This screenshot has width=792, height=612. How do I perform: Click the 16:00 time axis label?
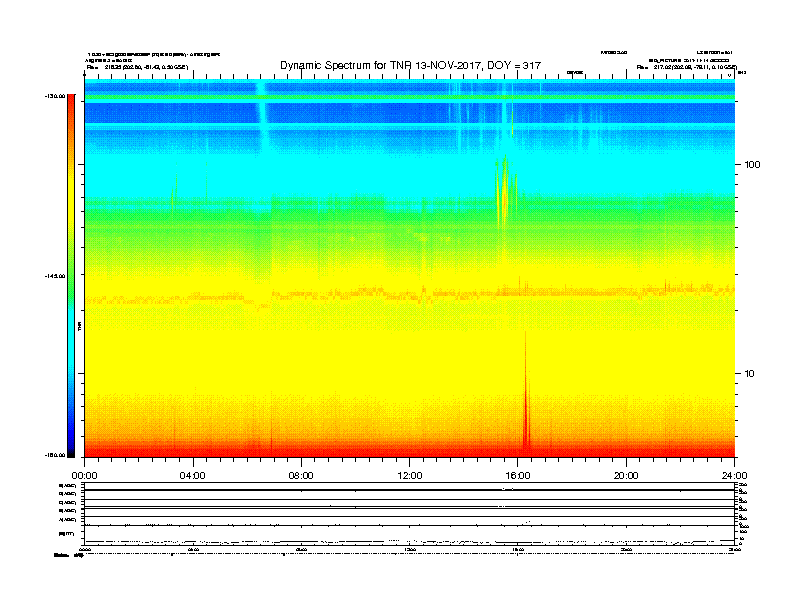[x=518, y=476]
